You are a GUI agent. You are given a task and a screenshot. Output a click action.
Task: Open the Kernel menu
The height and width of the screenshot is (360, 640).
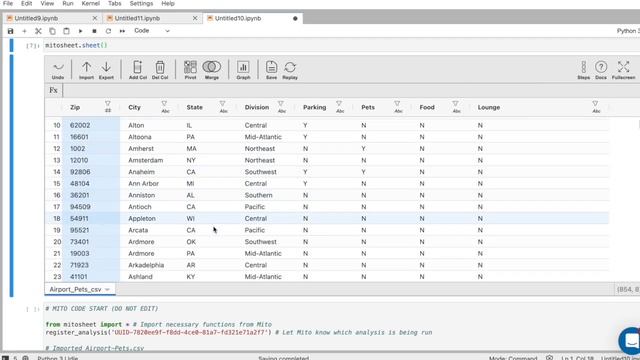tap(91, 4)
